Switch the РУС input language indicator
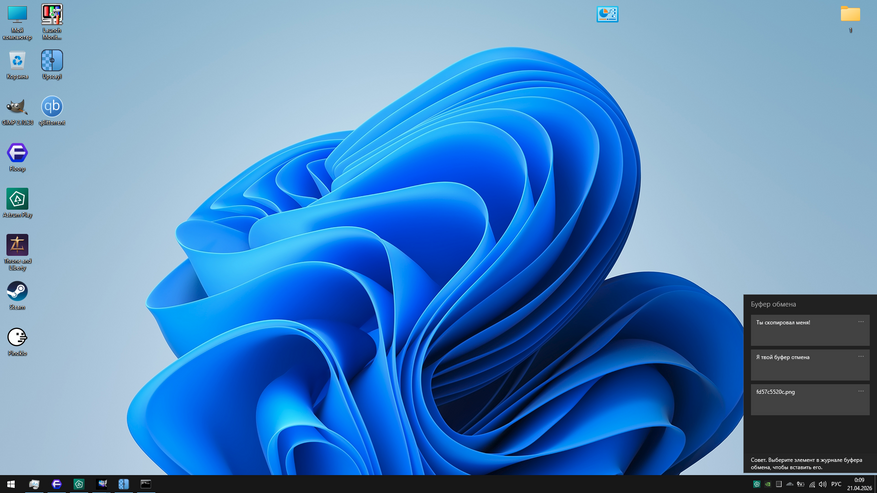 point(836,485)
